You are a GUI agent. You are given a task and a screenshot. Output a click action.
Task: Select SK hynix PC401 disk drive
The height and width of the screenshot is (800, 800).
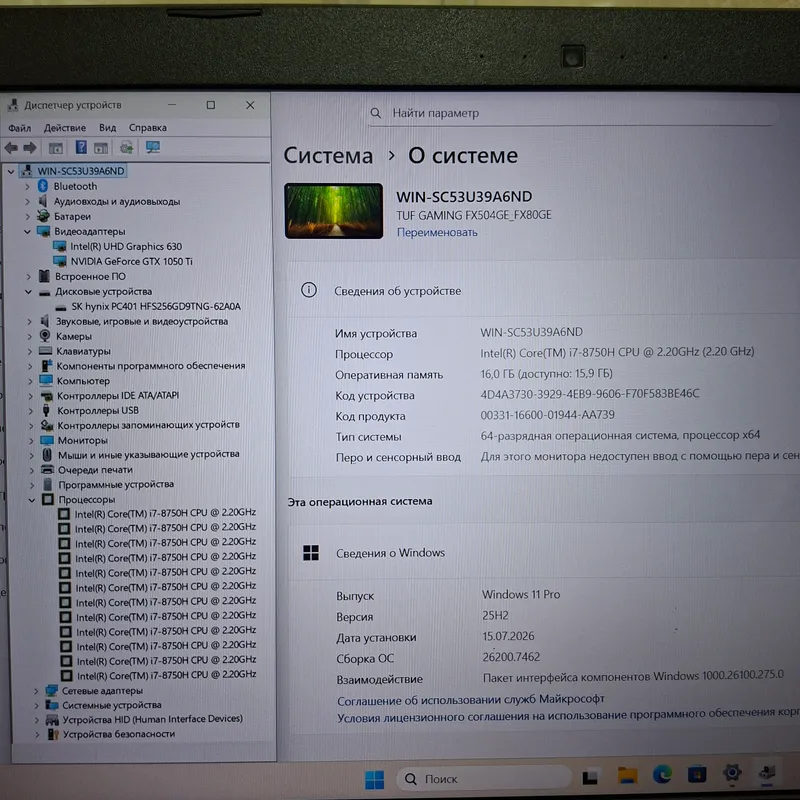156,306
